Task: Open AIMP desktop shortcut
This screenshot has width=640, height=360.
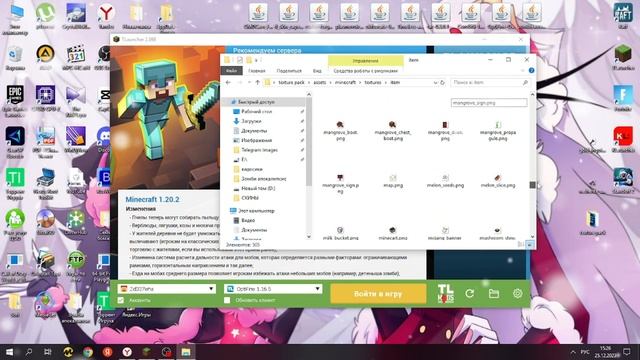Action: coord(45,57)
